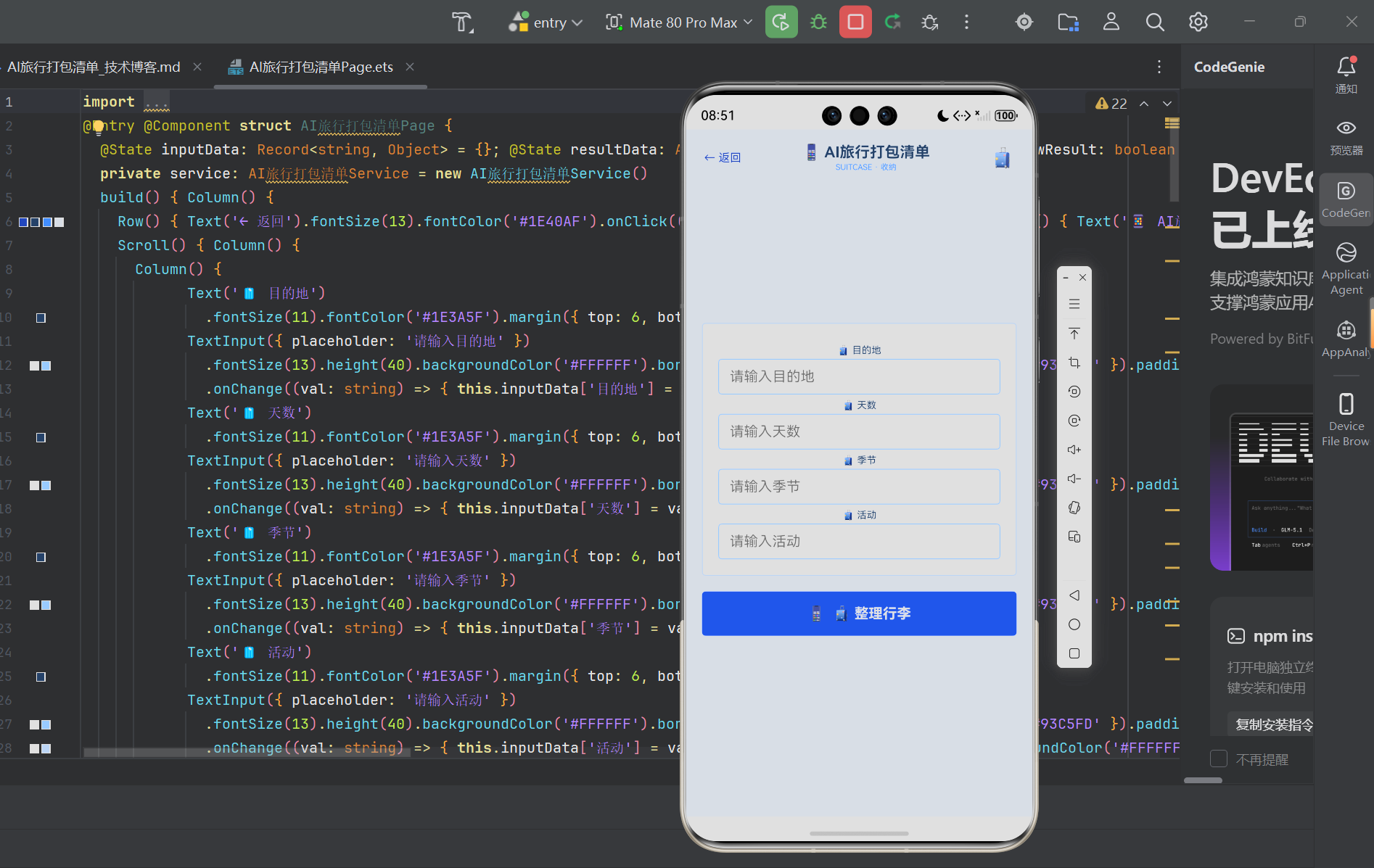1374x868 pixels.
Task: Click the emulator multi-screen devices icon
Action: [x=1074, y=537]
